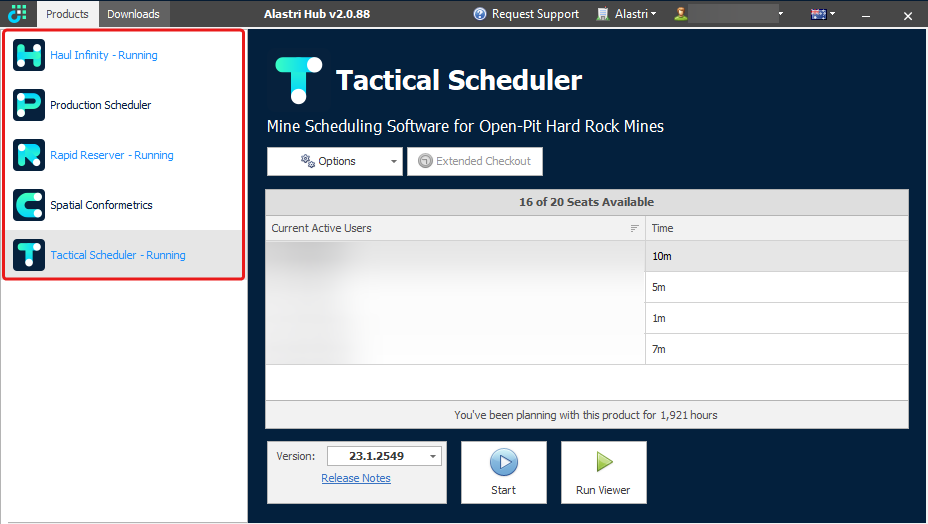Click the Time column header

coord(776,228)
